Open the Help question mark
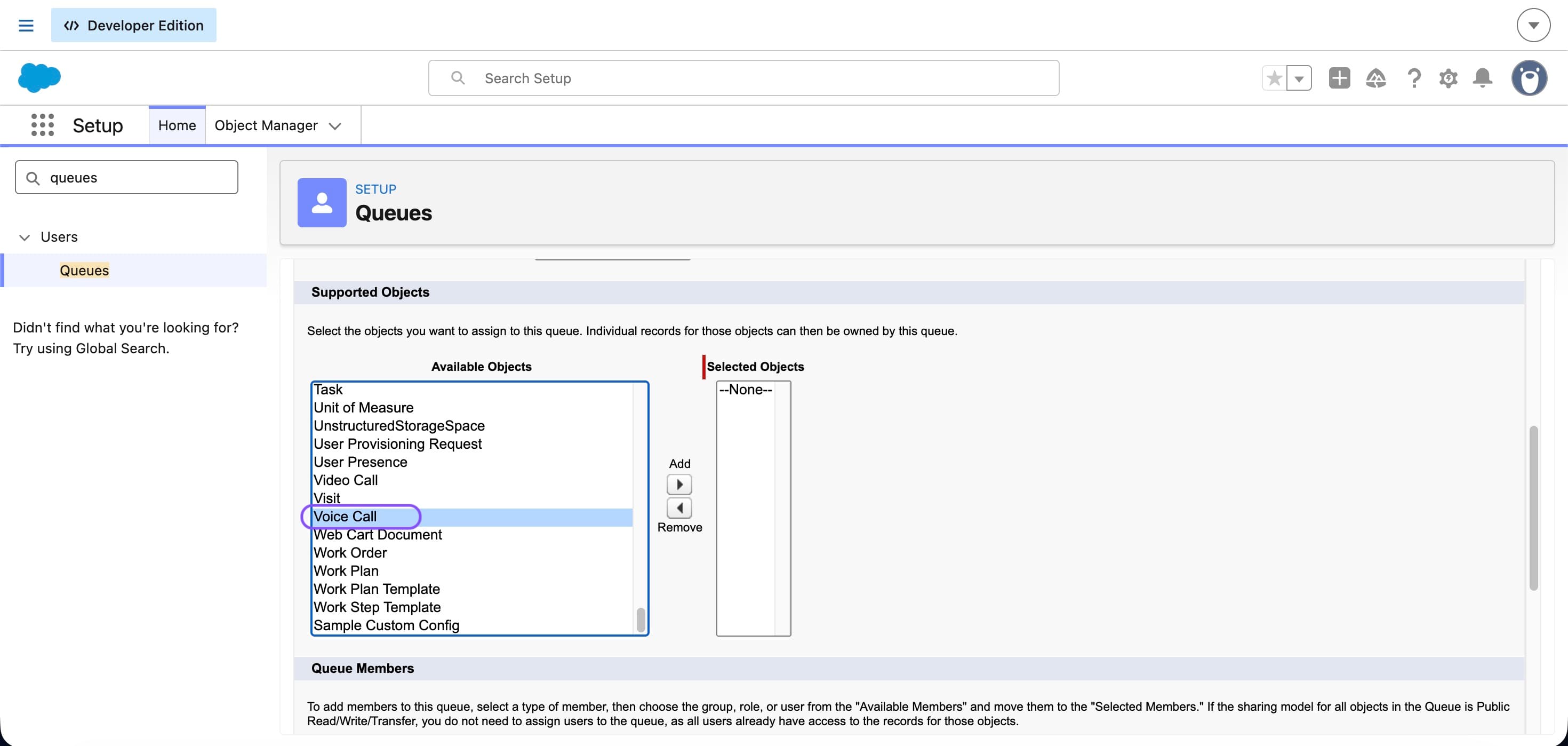Screen dimensions: 1568x746 [x=1414, y=78]
